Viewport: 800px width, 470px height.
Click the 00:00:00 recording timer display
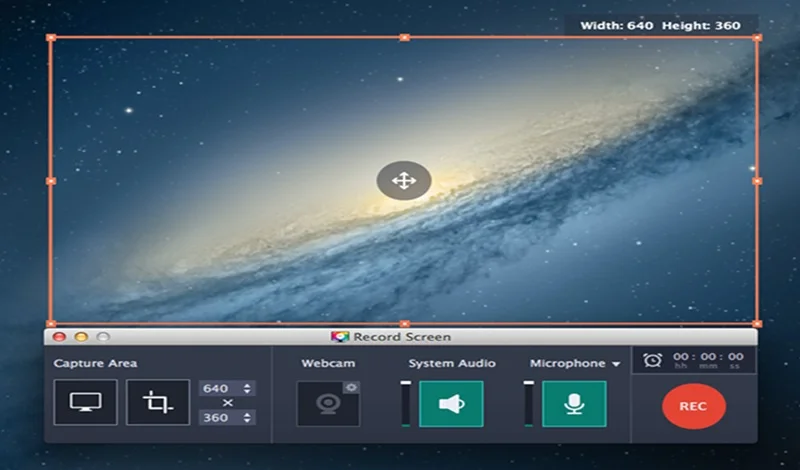point(708,359)
